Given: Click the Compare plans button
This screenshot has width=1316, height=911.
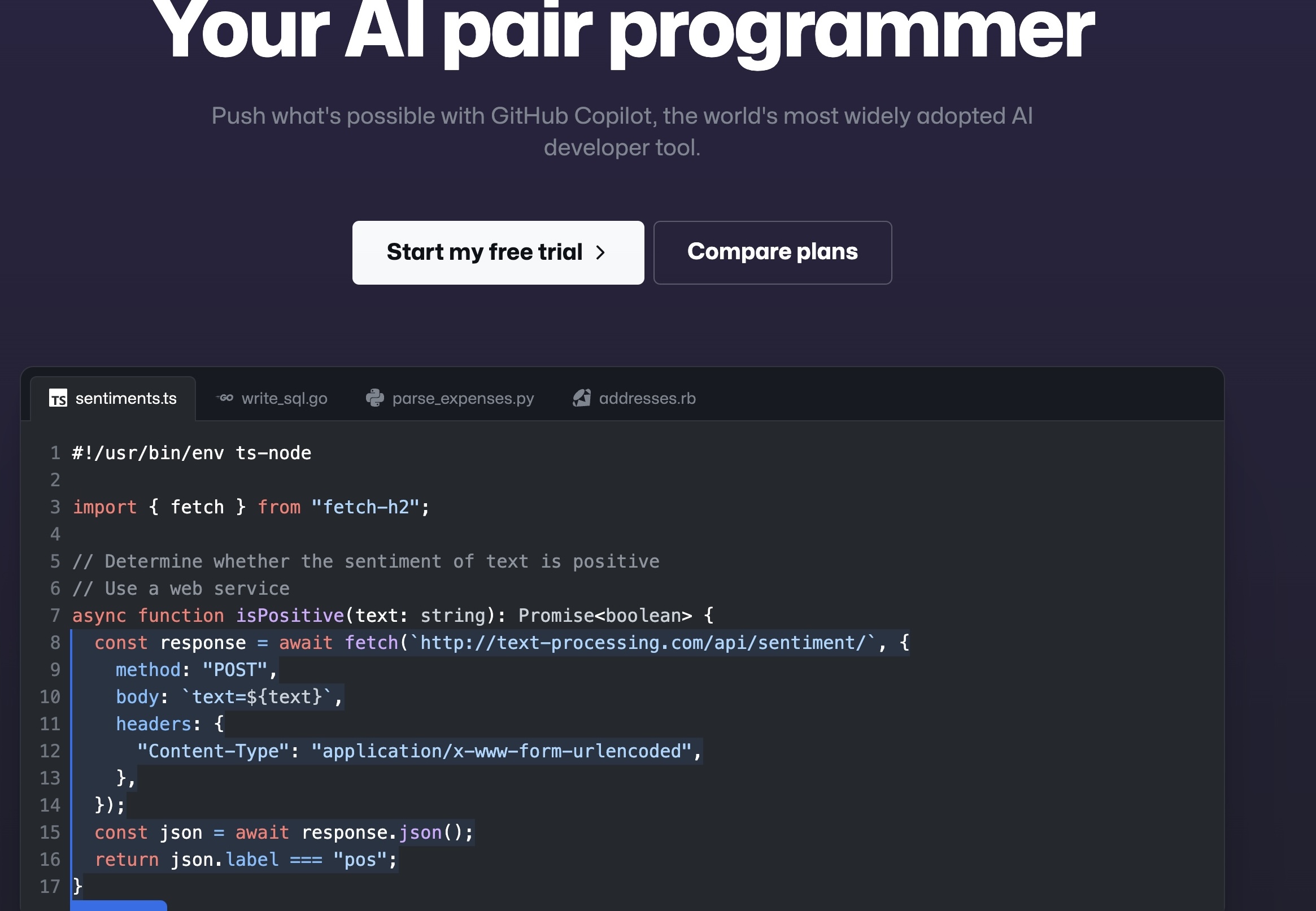Looking at the screenshot, I should [x=772, y=252].
